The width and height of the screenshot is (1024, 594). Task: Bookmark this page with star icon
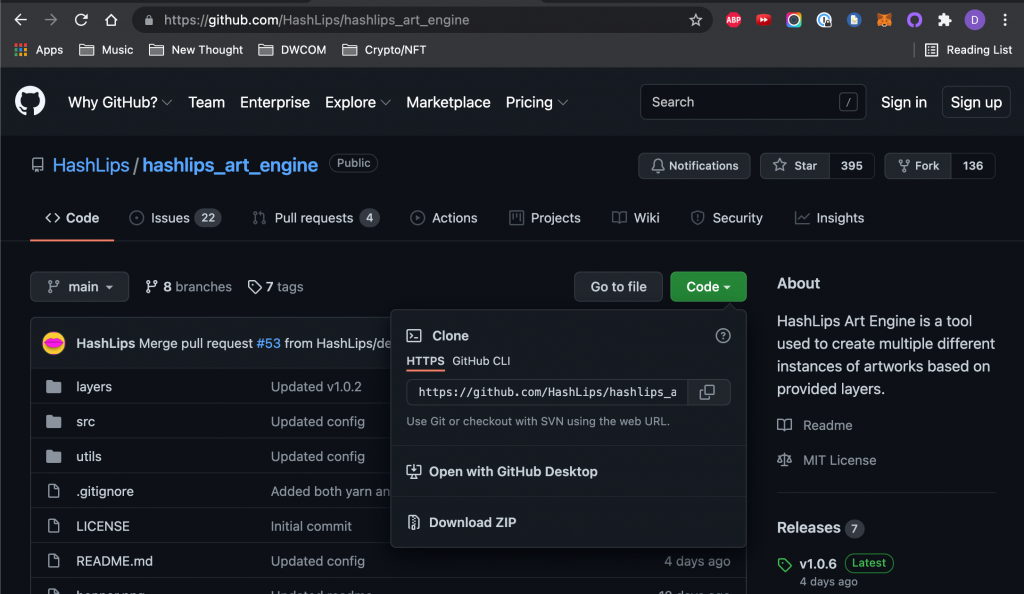pos(696,20)
